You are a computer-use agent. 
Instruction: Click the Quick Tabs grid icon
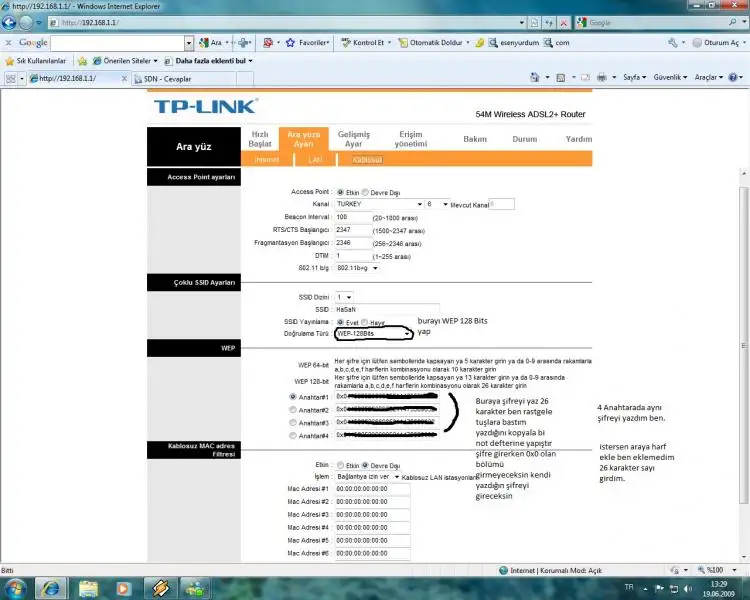point(11,78)
